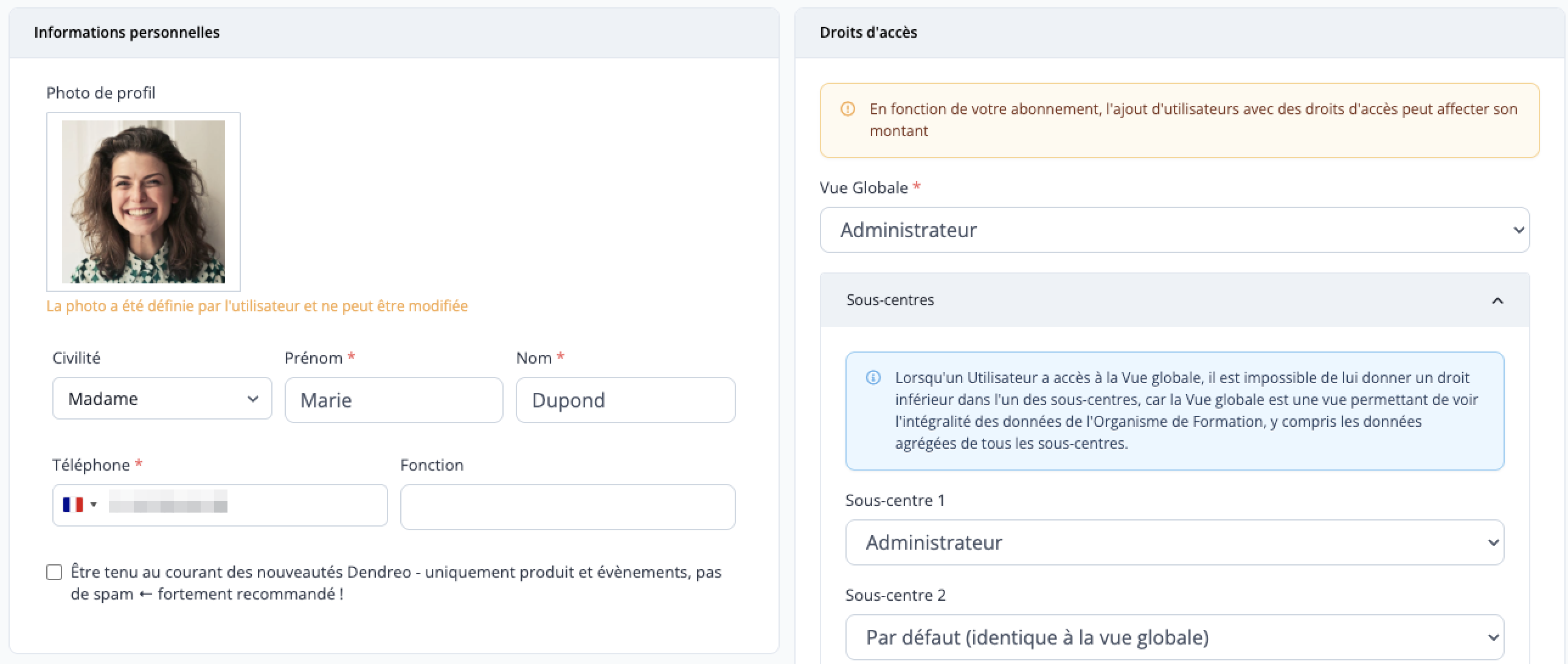The image size is (1568, 664).
Task: Click the small arrow beside the French flag
Action: (x=94, y=505)
